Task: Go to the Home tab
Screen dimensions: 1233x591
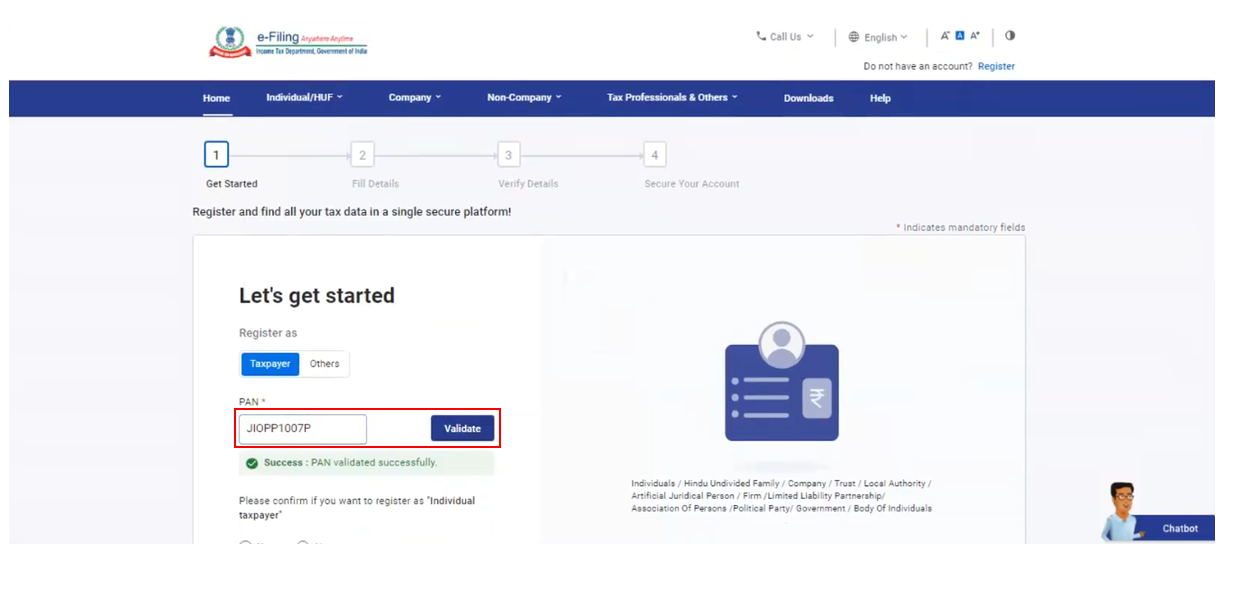Action: pos(216,98)
